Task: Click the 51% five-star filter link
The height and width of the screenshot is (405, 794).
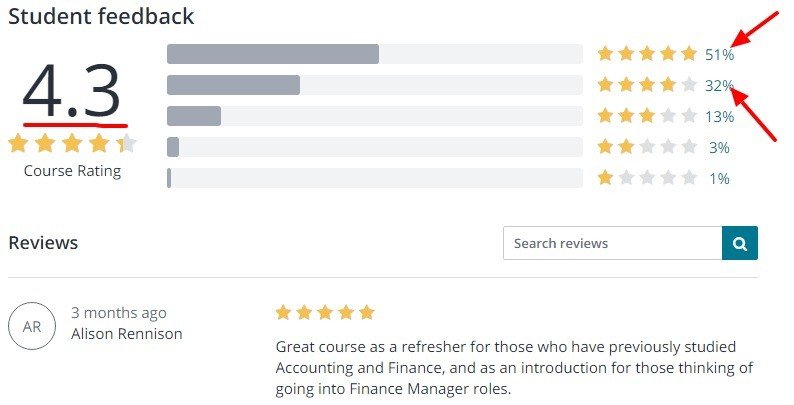Action: tap(719, 54)
